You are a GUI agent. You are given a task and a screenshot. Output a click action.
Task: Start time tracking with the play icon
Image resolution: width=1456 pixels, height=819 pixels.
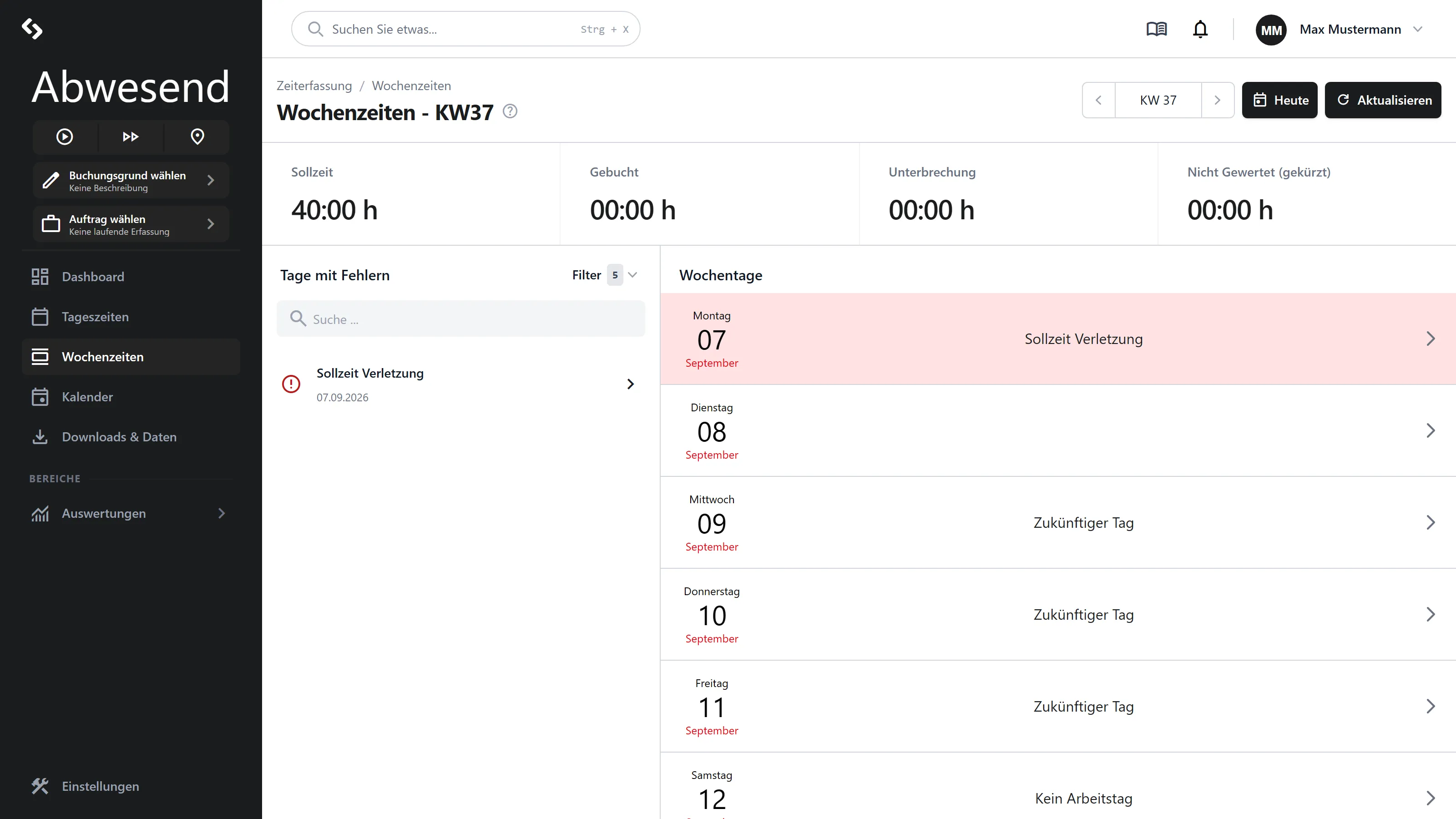click(65, 137)
